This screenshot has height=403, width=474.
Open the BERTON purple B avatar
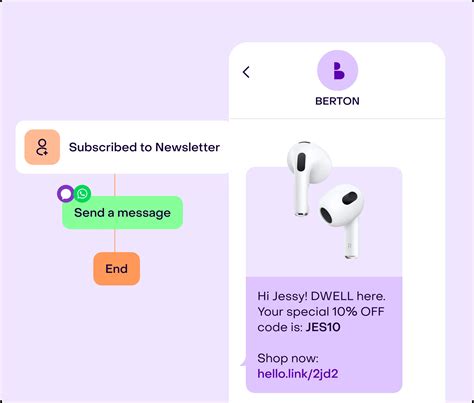click(337, 70)
